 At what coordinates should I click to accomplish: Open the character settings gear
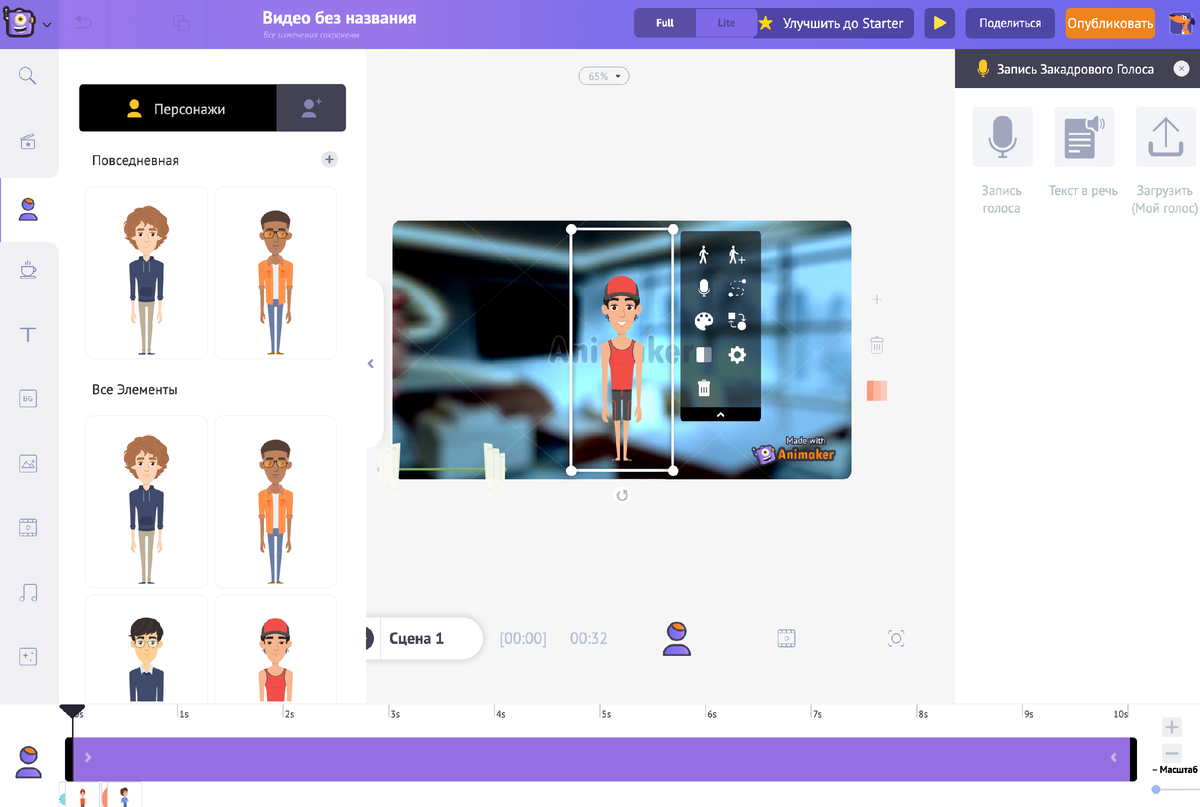coord(737,354)
